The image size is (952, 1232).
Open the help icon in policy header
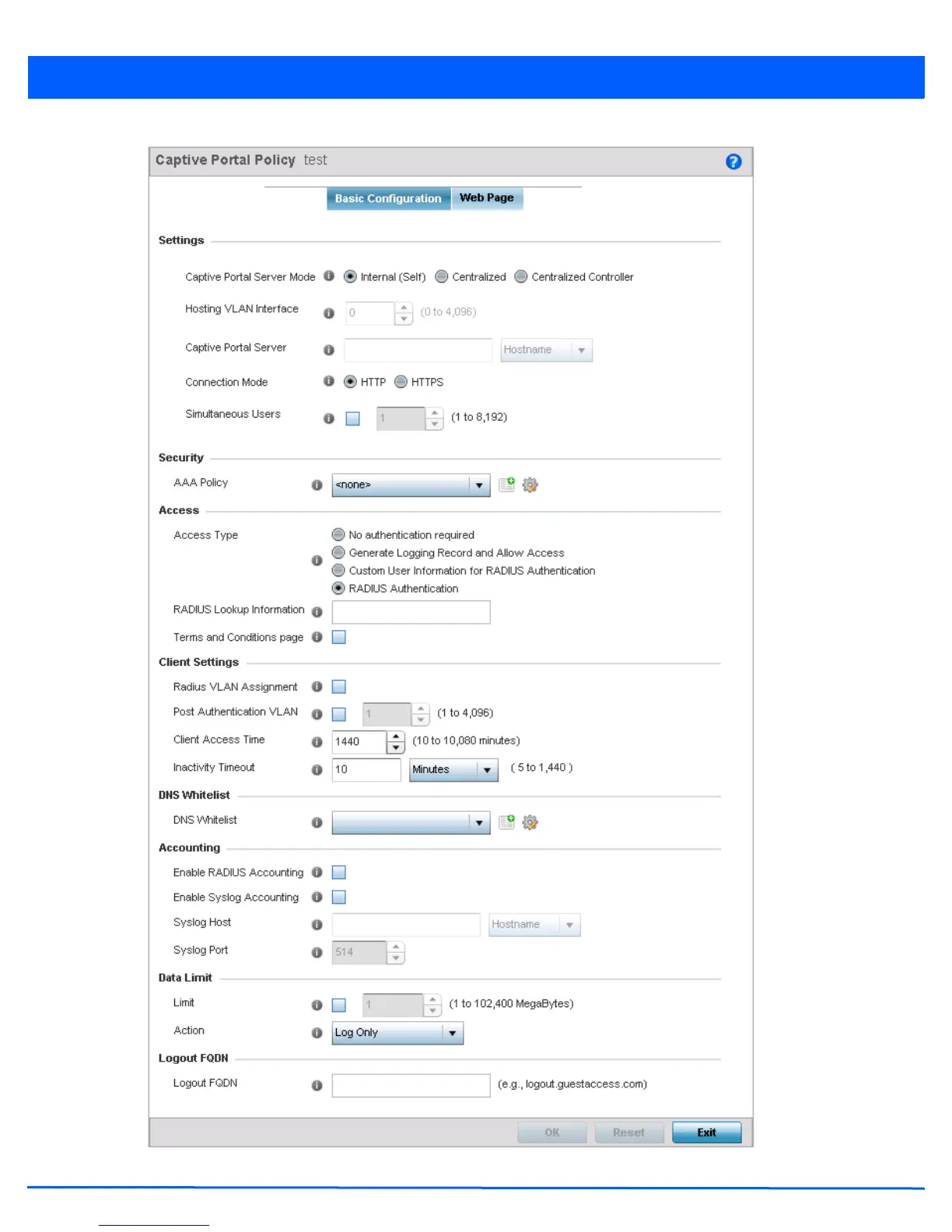[x=733, y=162]
